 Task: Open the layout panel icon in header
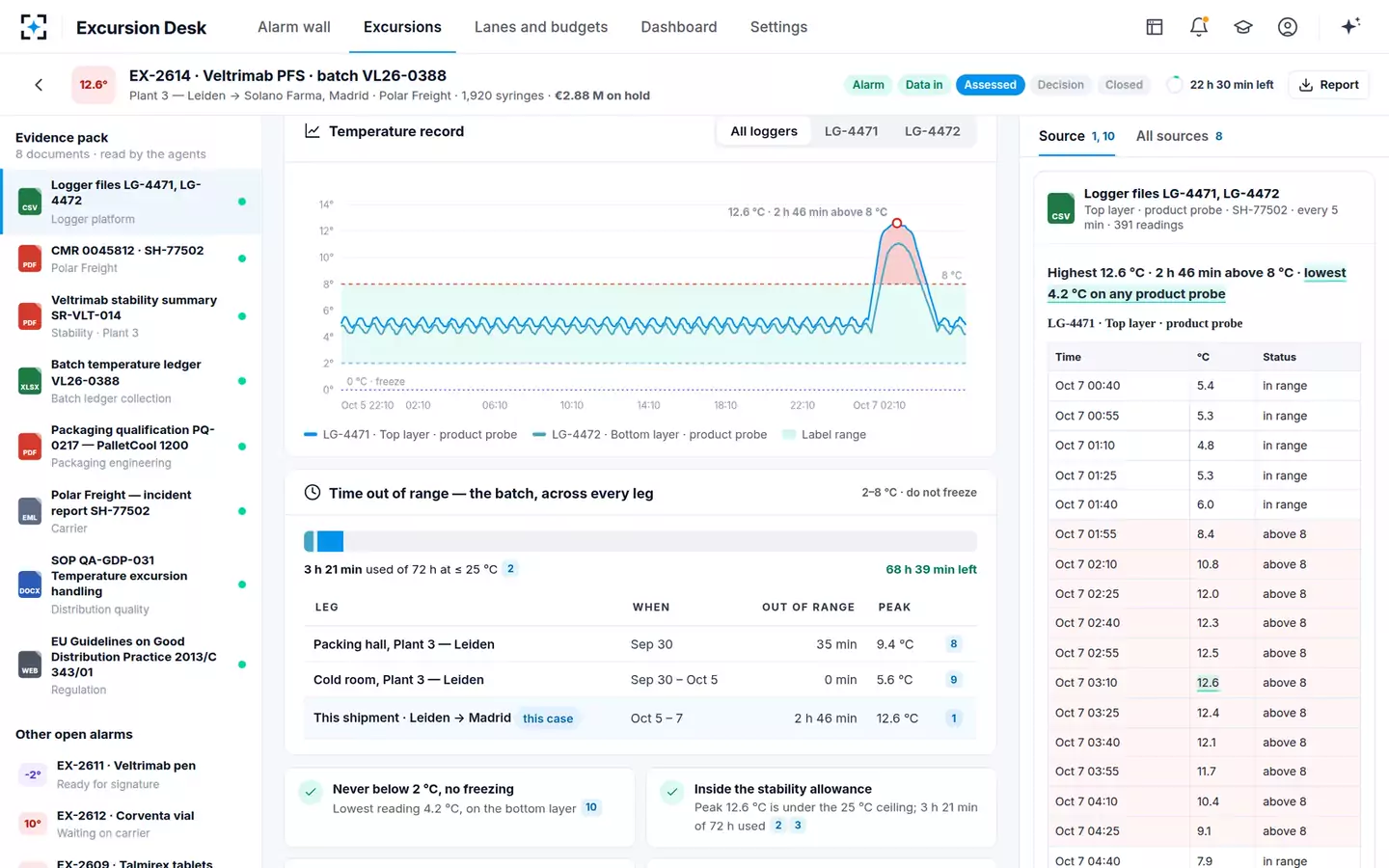tap(1155, 27)
